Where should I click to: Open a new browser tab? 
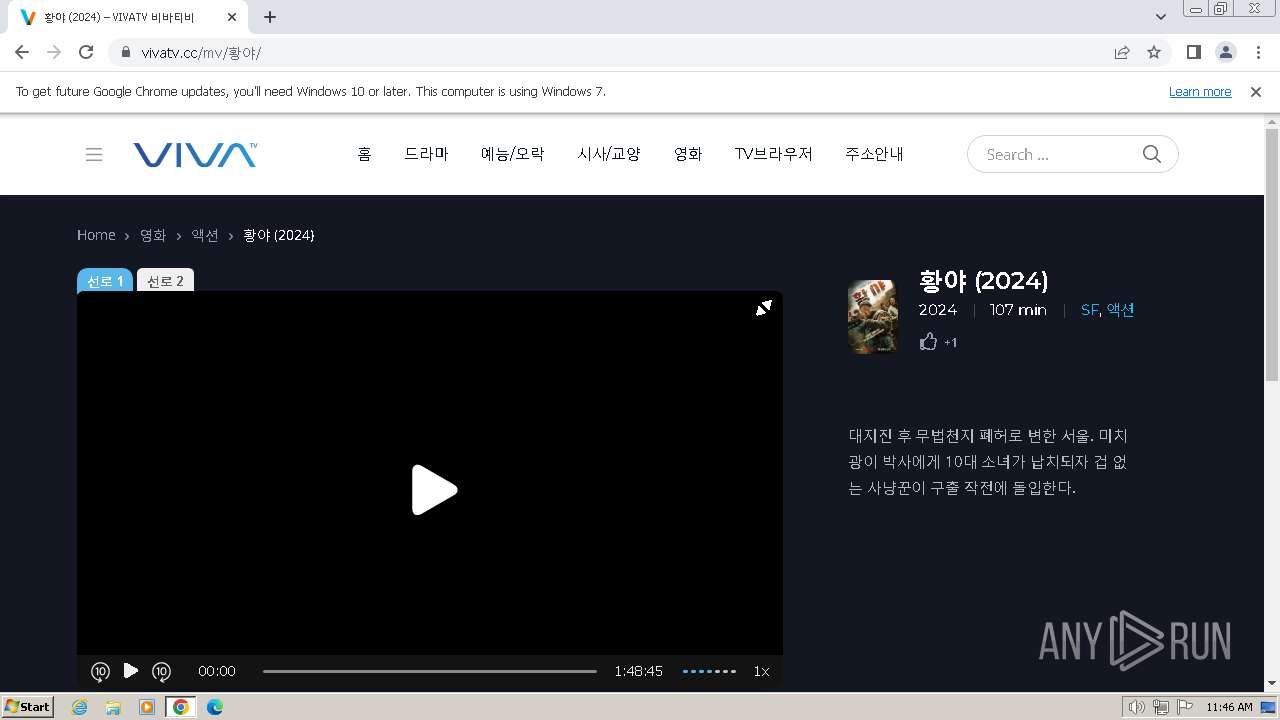click(270, 17)
